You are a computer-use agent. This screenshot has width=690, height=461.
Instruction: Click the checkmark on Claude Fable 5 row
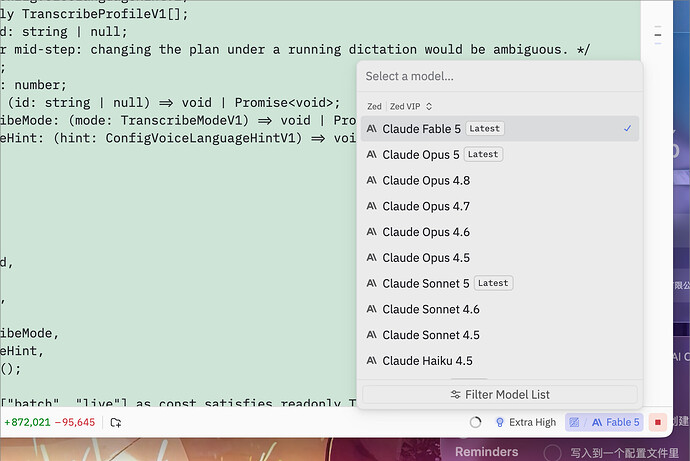[628, 128]
